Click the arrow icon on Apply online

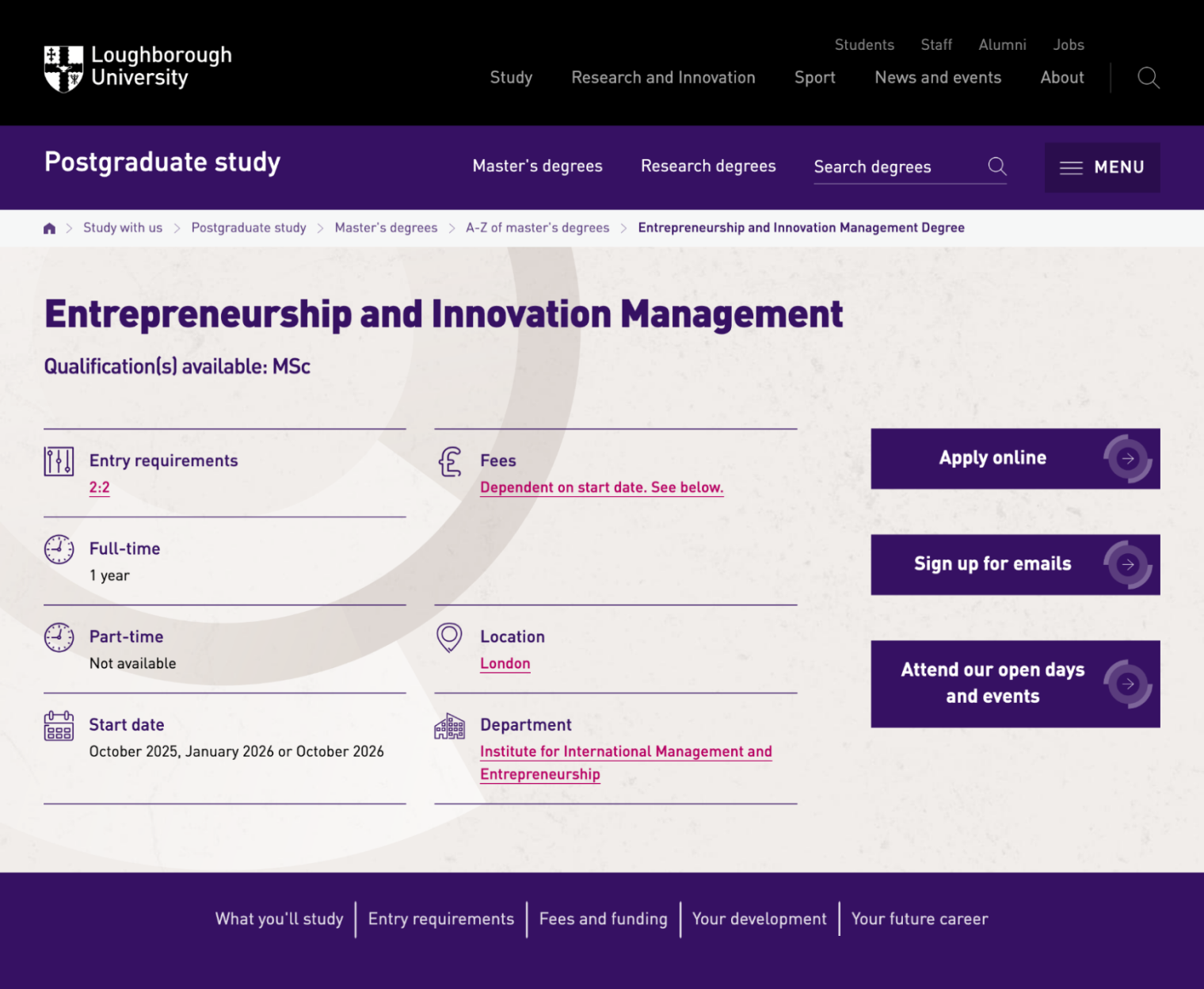[x=1128, y=459]
